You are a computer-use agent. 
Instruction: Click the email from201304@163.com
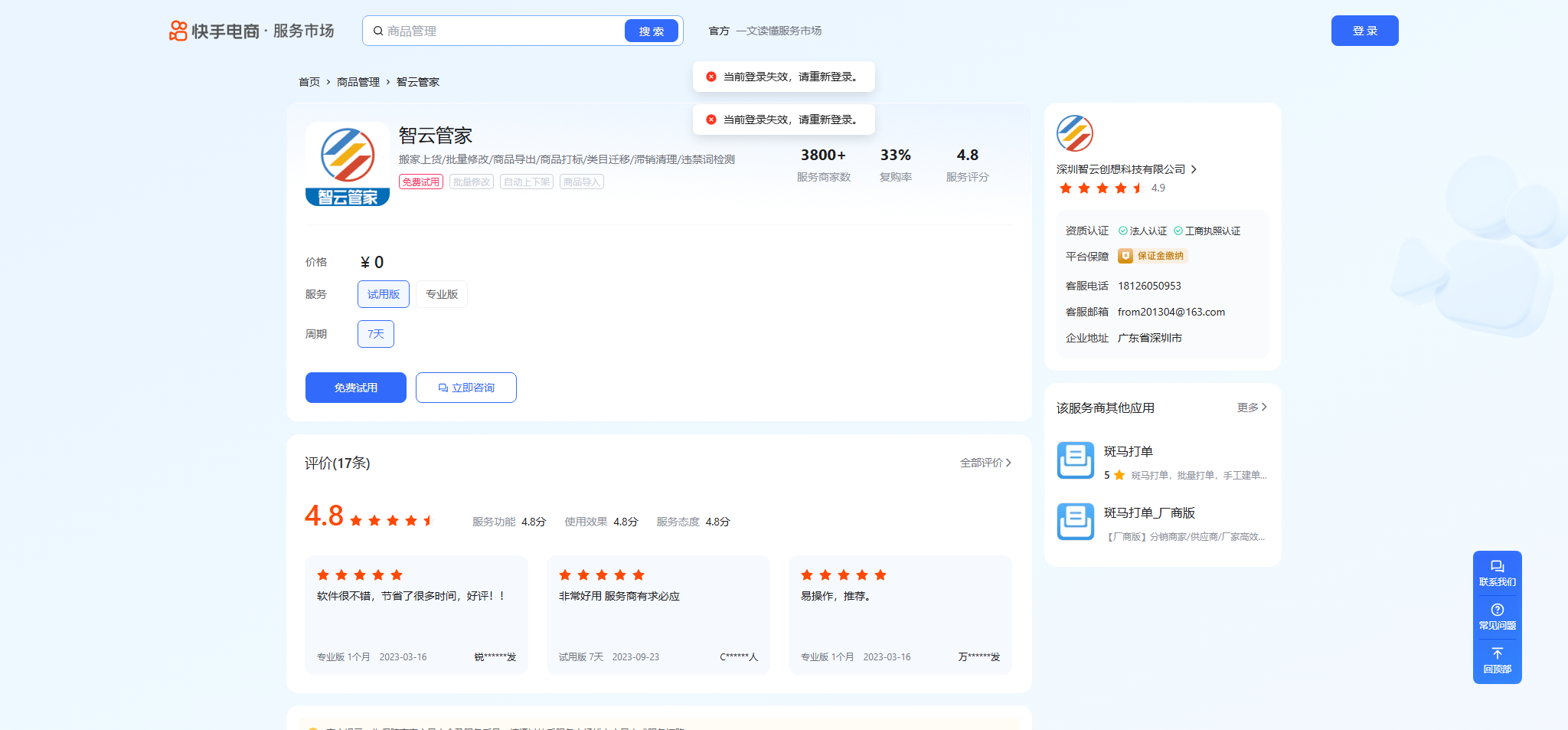1171,312
